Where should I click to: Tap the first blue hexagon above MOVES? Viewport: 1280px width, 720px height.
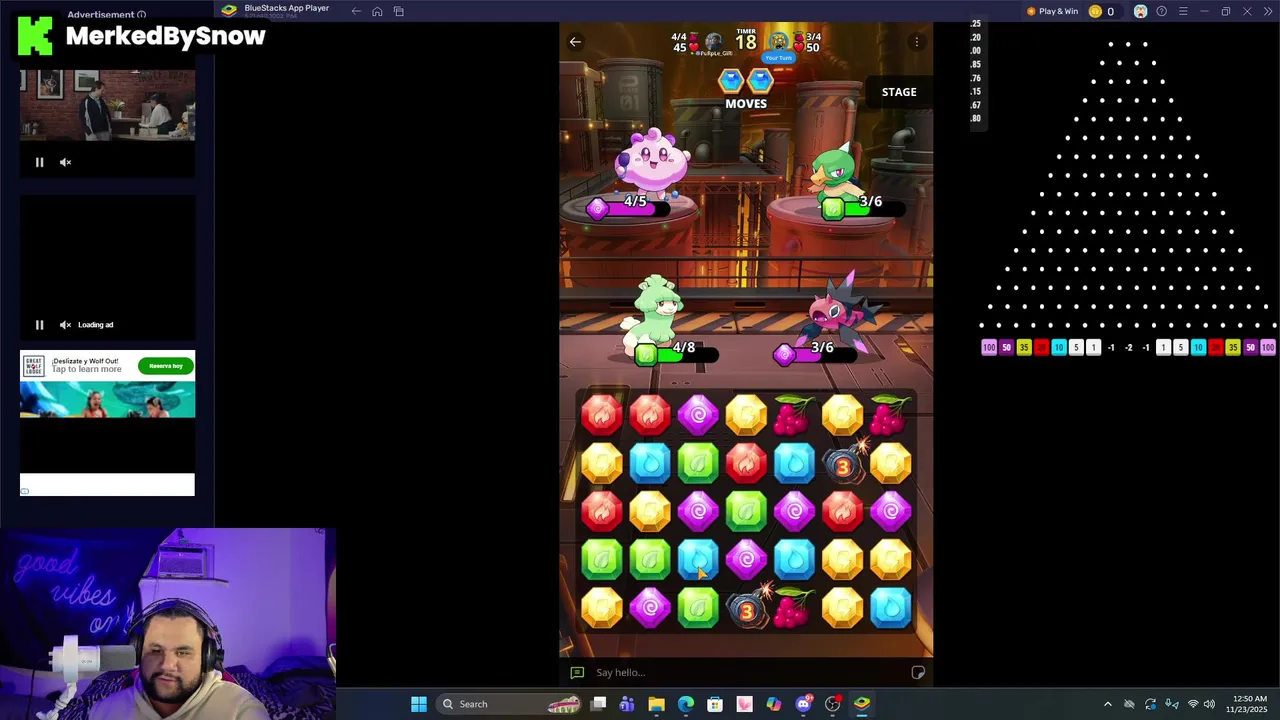tap(731, 81)
